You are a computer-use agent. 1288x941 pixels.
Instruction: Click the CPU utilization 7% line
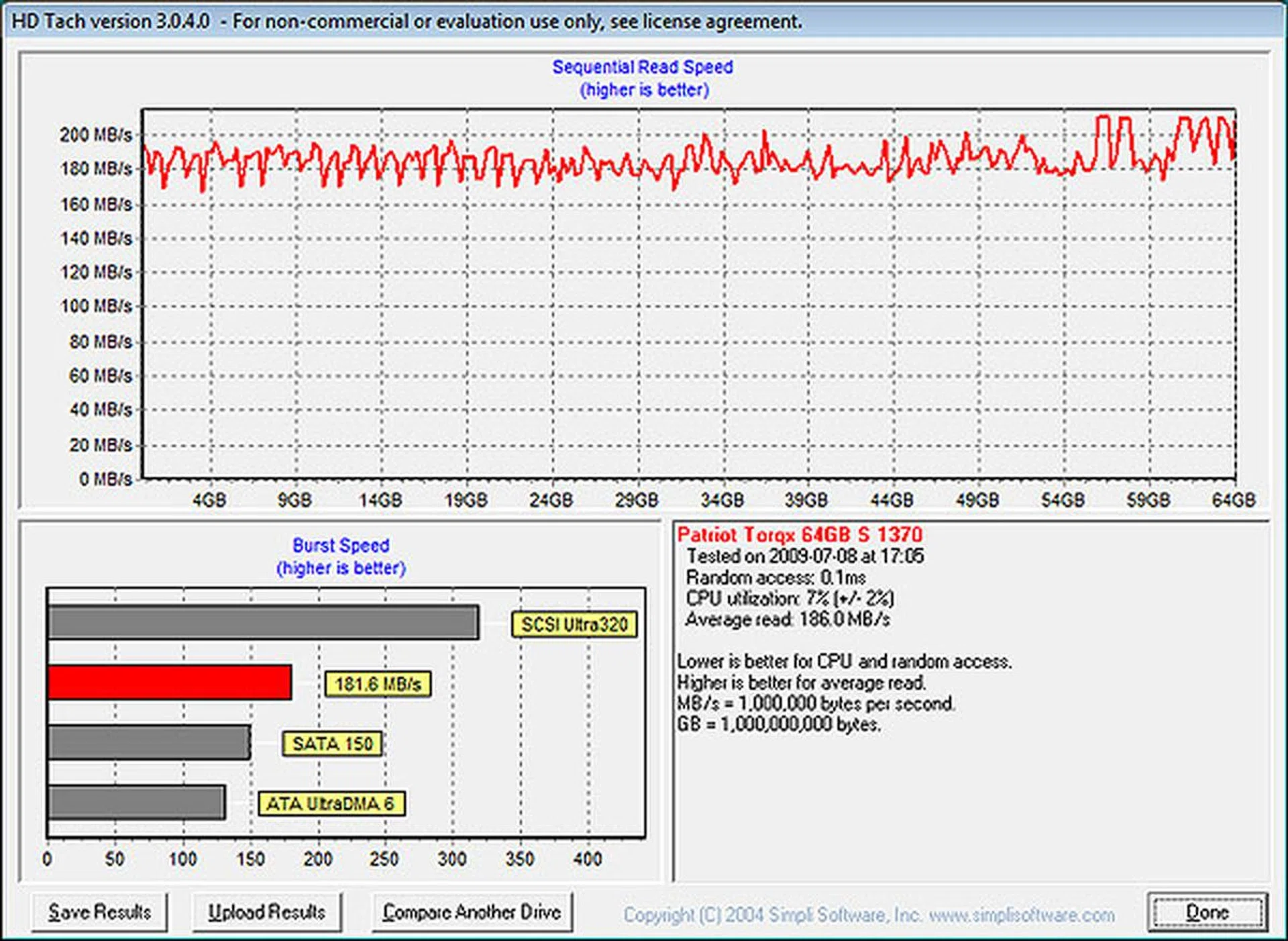click(x=790, y=598)
